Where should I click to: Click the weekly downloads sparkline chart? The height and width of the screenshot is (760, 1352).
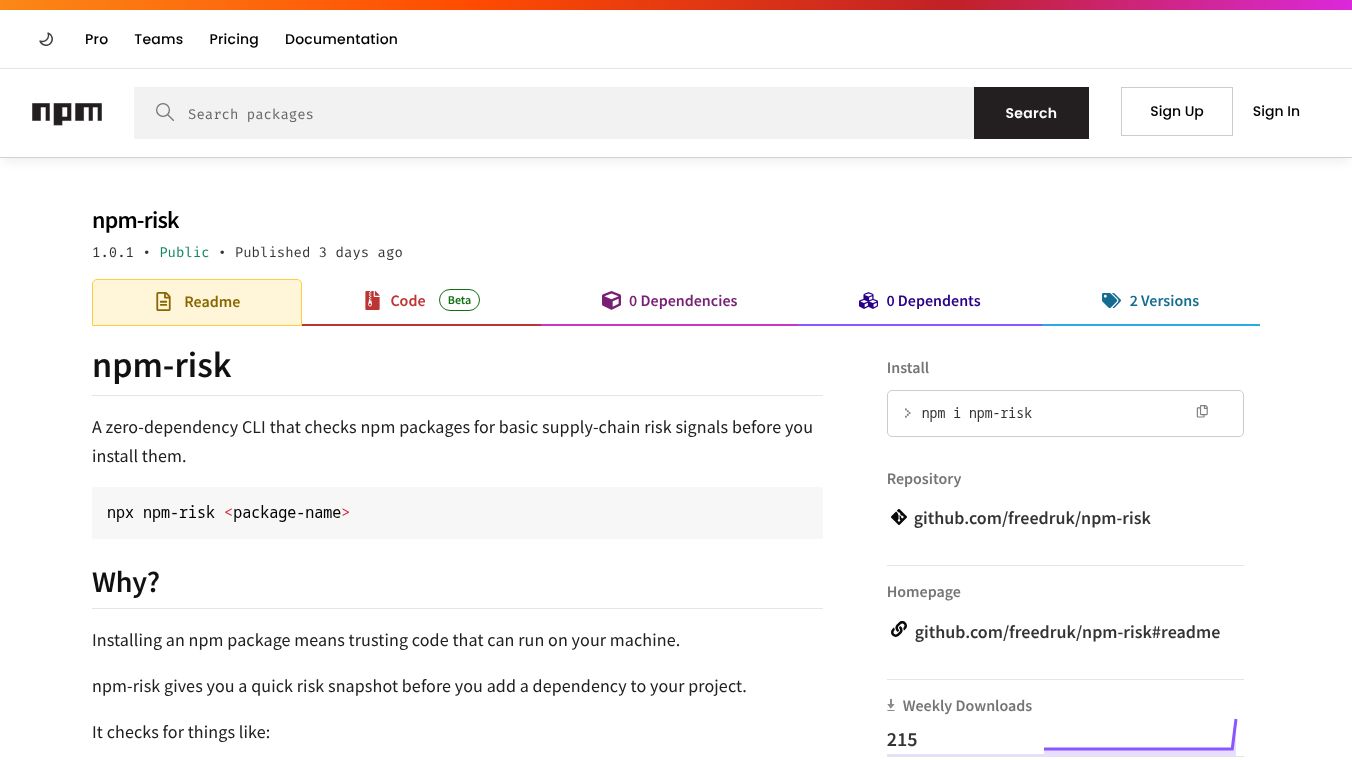click(x=1141, y=735)
